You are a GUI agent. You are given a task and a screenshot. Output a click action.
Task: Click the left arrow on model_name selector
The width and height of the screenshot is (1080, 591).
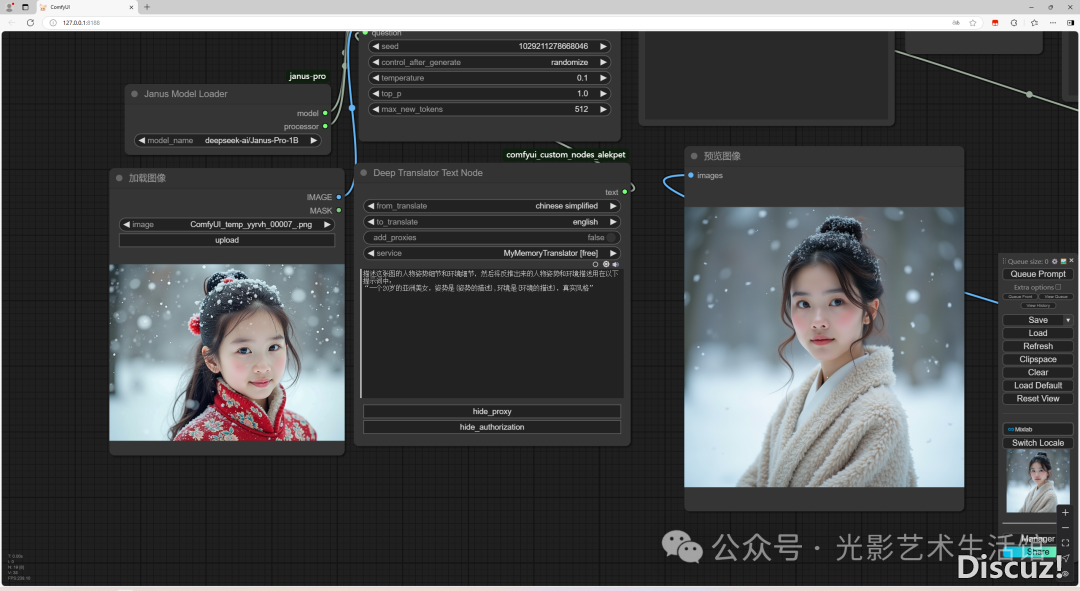(x=142, y=141)
